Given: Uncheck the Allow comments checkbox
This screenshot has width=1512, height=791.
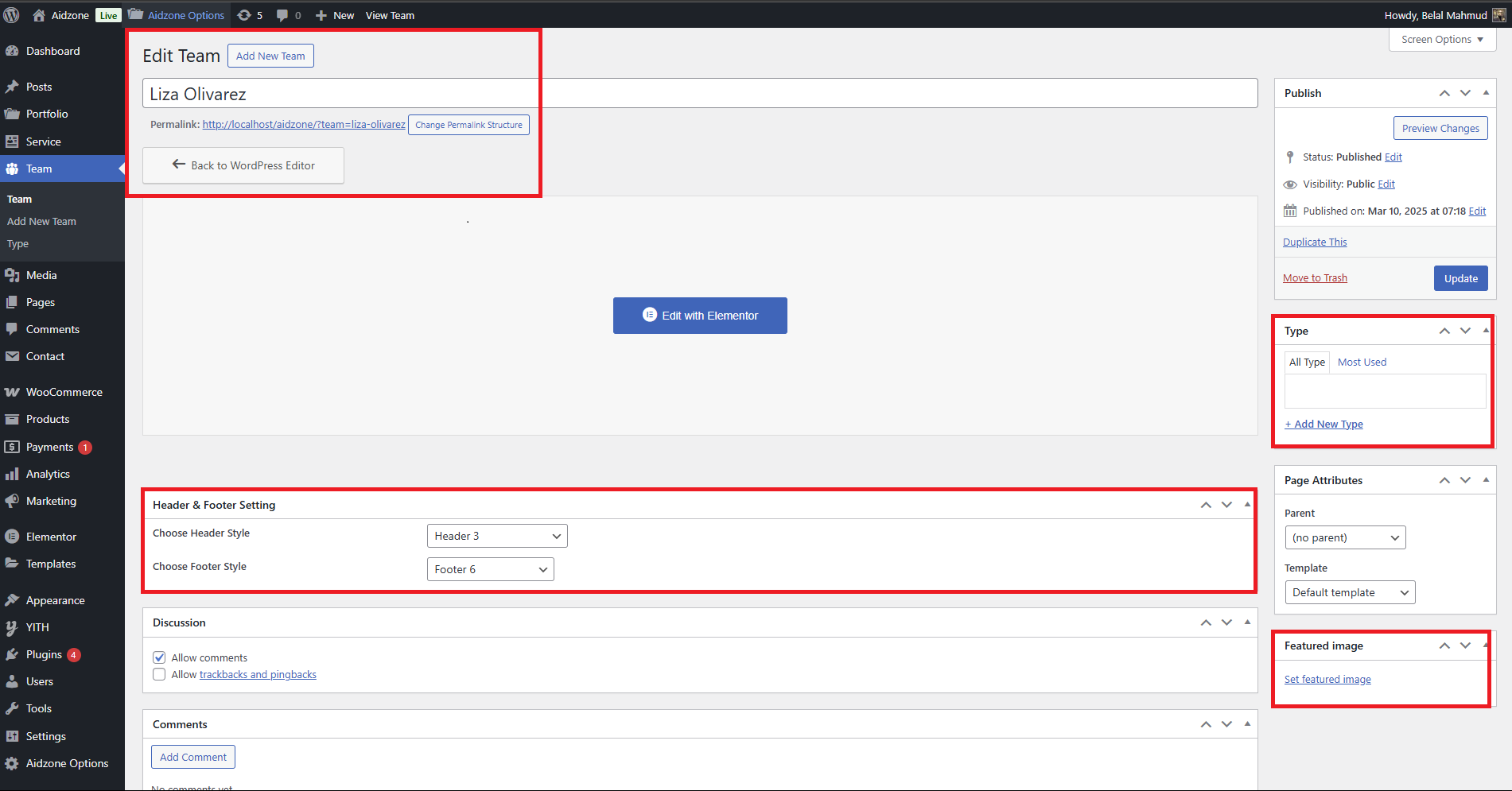Looking at the screenshot, I should pyautogui.click(x=159, y=657).
